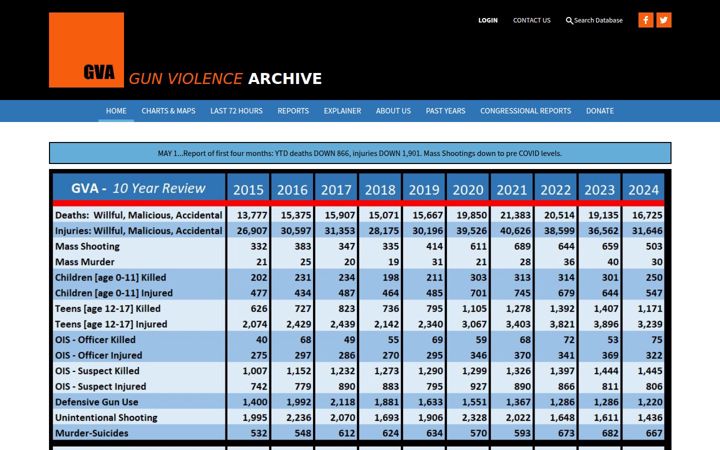Open the Twitter page icon
This screenshot has height=450, width=720.
(664, 20)
